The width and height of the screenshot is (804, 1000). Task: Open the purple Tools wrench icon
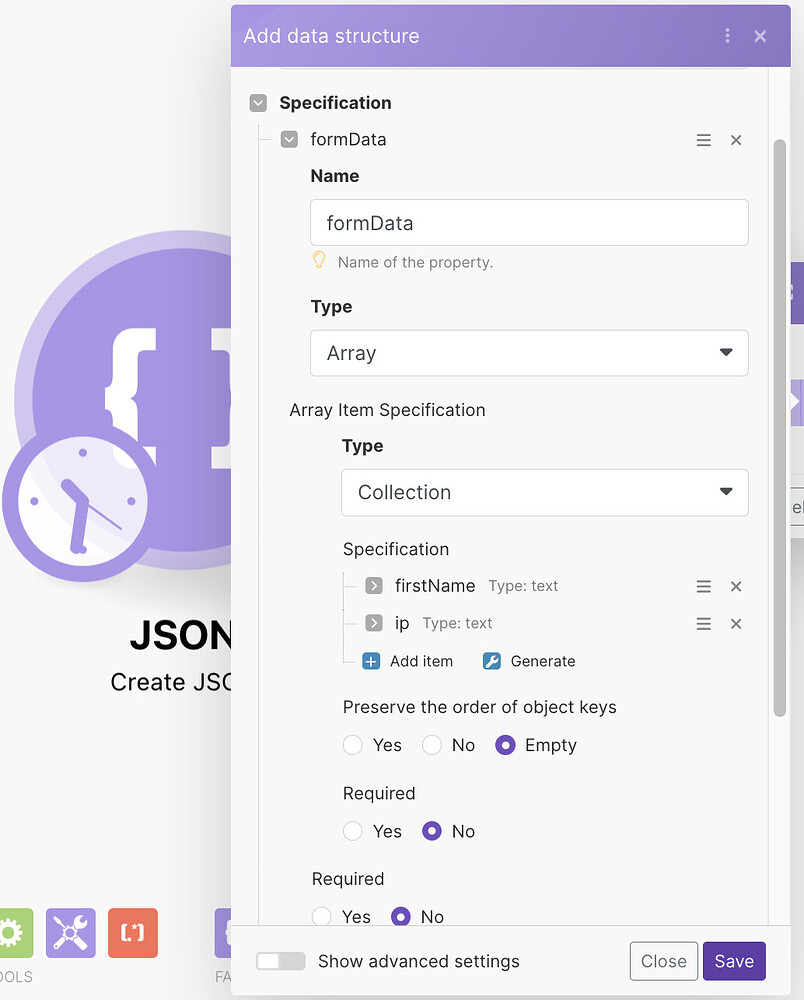click(x=71, y=932)
